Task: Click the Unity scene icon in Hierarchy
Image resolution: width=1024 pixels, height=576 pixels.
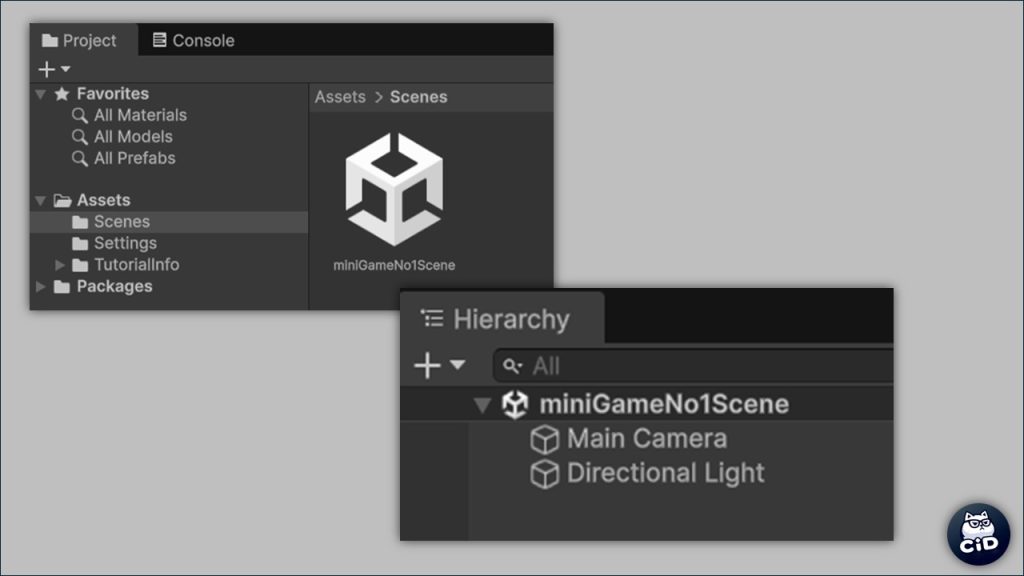Action: tap(515, 405)
